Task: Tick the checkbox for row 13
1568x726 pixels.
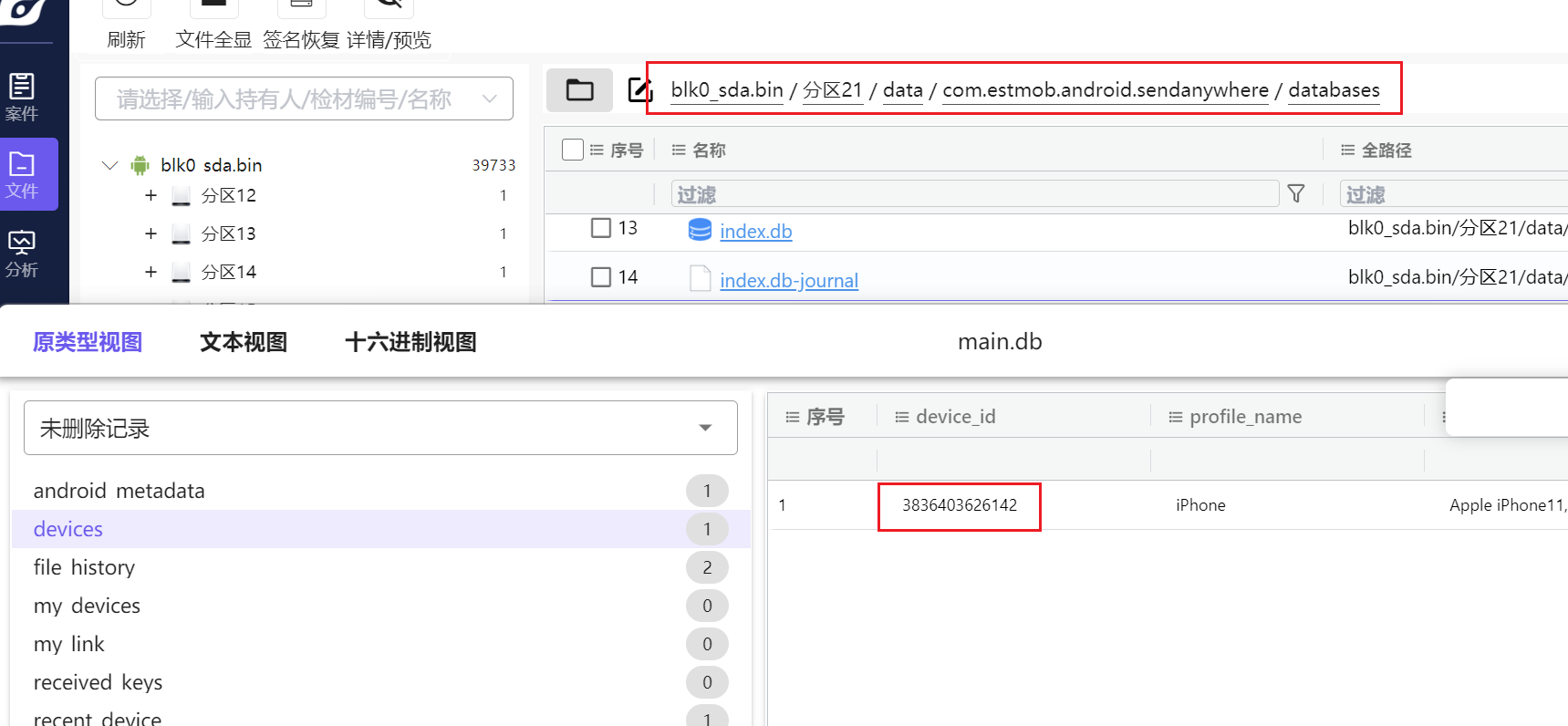Action: 600,228
